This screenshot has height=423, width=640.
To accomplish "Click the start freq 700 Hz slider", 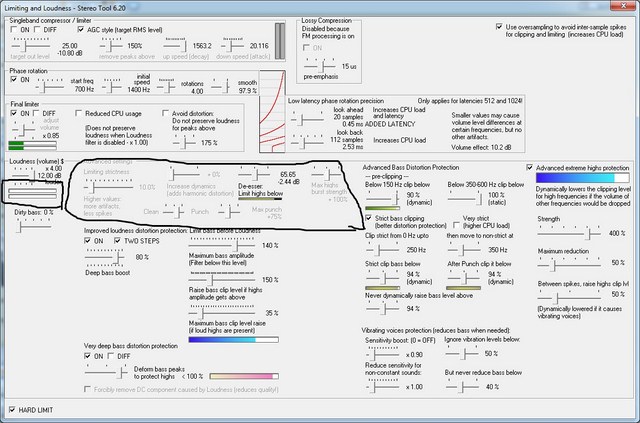I will (x=50, y=86).
